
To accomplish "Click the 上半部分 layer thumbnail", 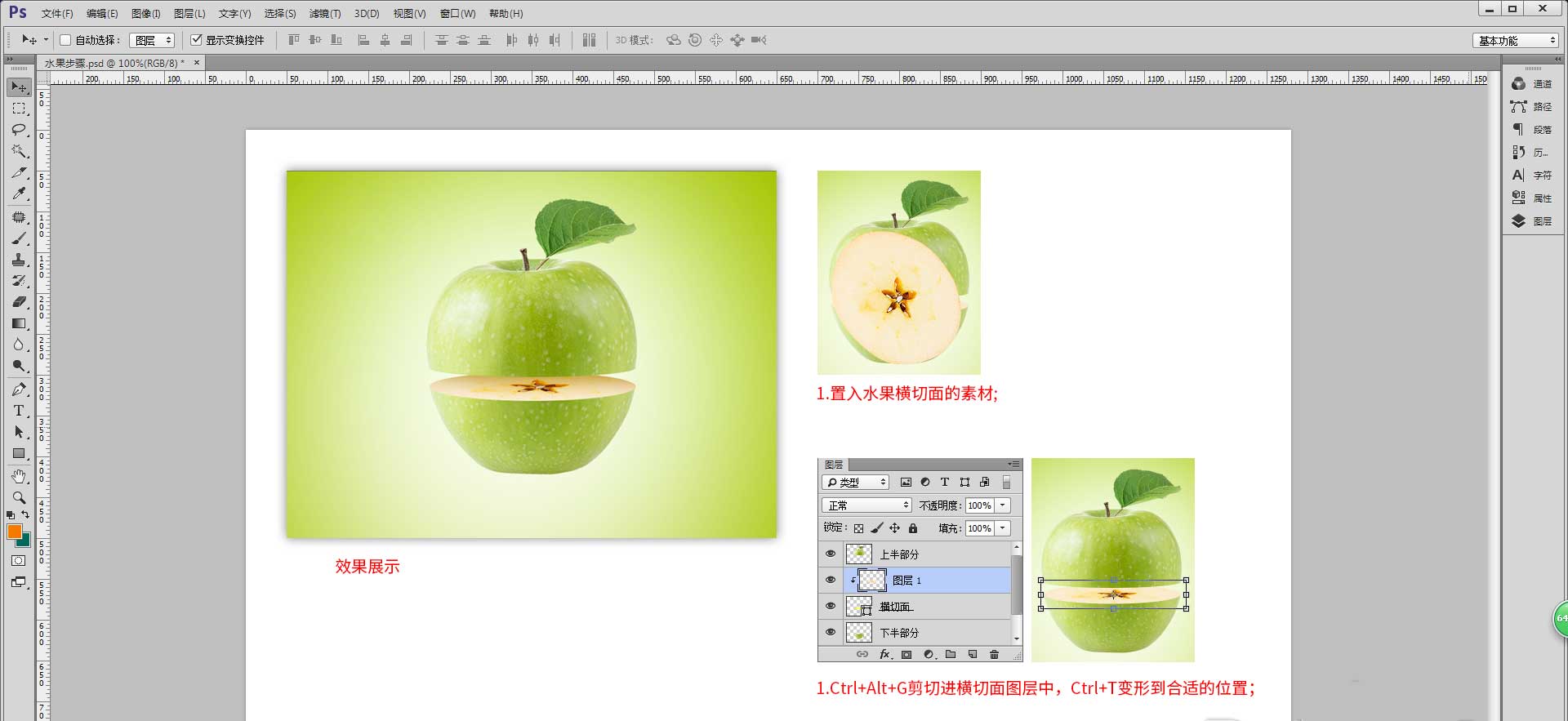I will tap(858, 554).
